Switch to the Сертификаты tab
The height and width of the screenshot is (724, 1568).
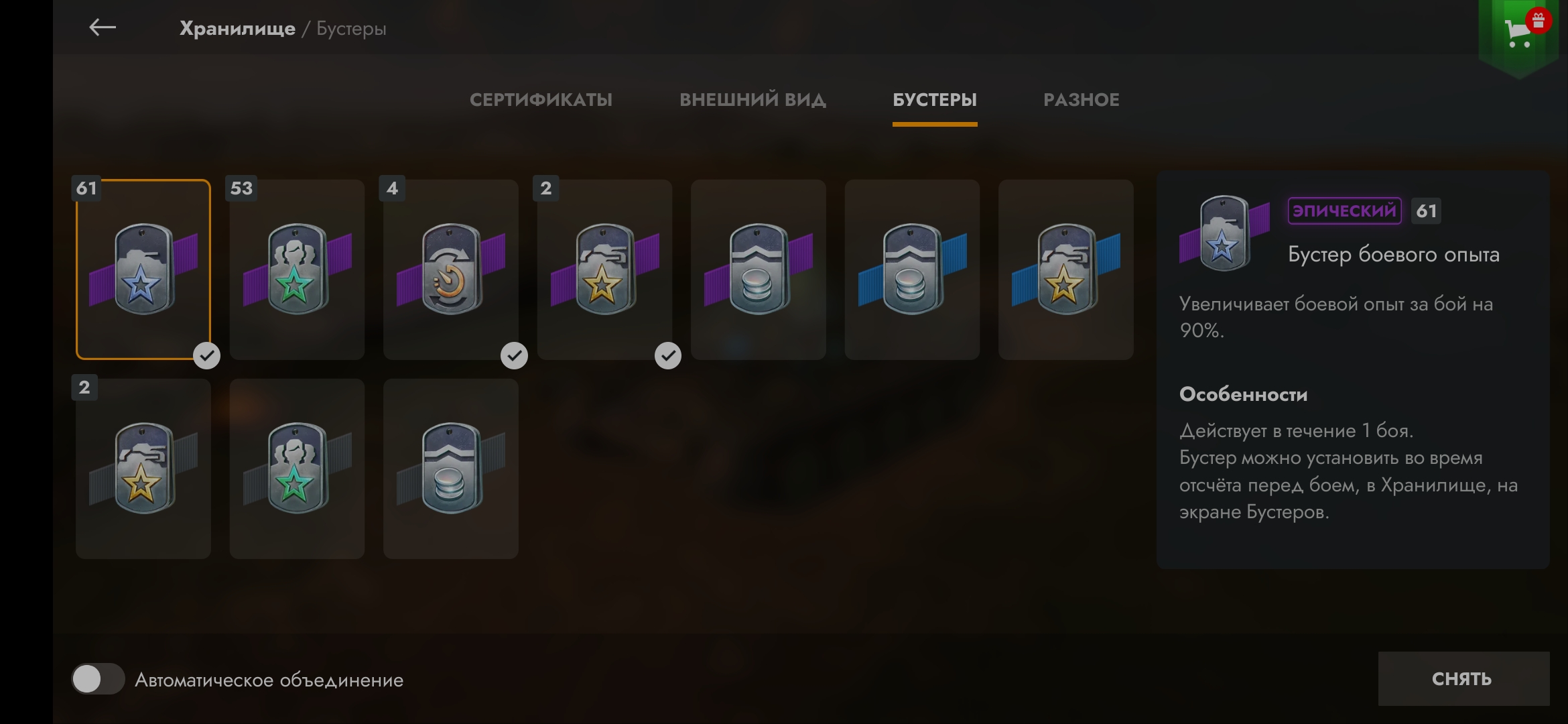pyautogui.click(x=541, y=100)
